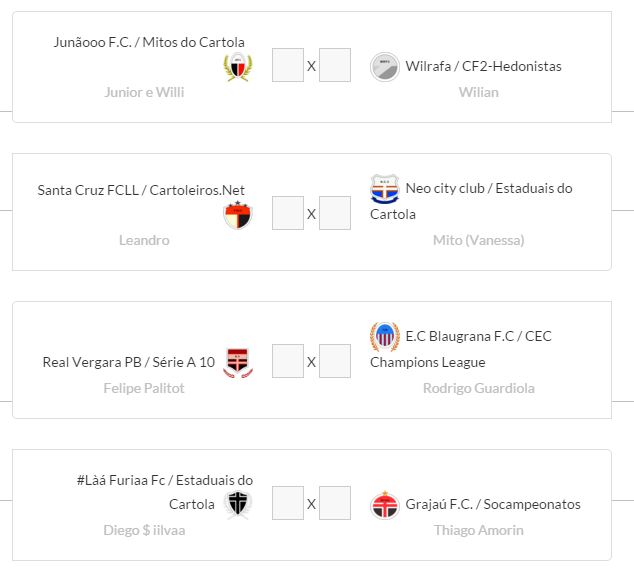Enter score for Santa Cruz FCLL

tap(288, 213)
